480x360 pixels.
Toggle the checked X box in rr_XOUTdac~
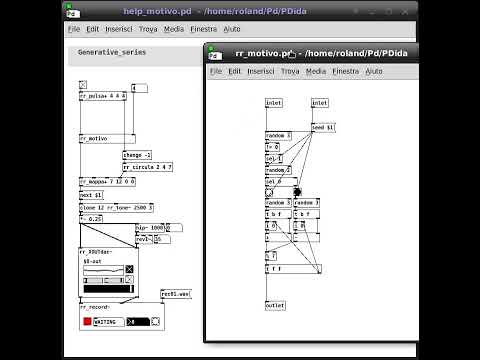tap(129, 269)
